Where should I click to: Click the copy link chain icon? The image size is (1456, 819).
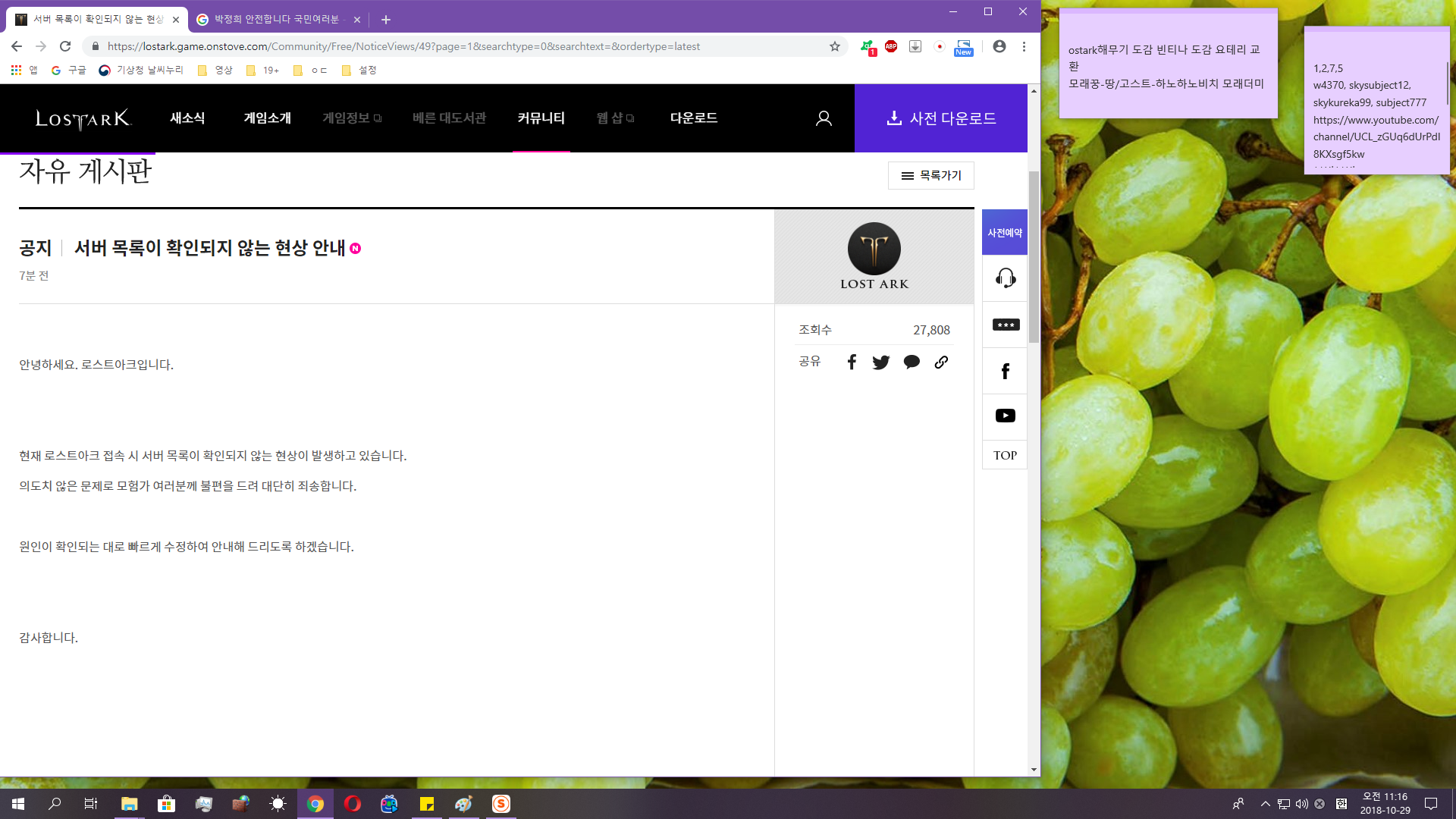(x=941, y=362)
